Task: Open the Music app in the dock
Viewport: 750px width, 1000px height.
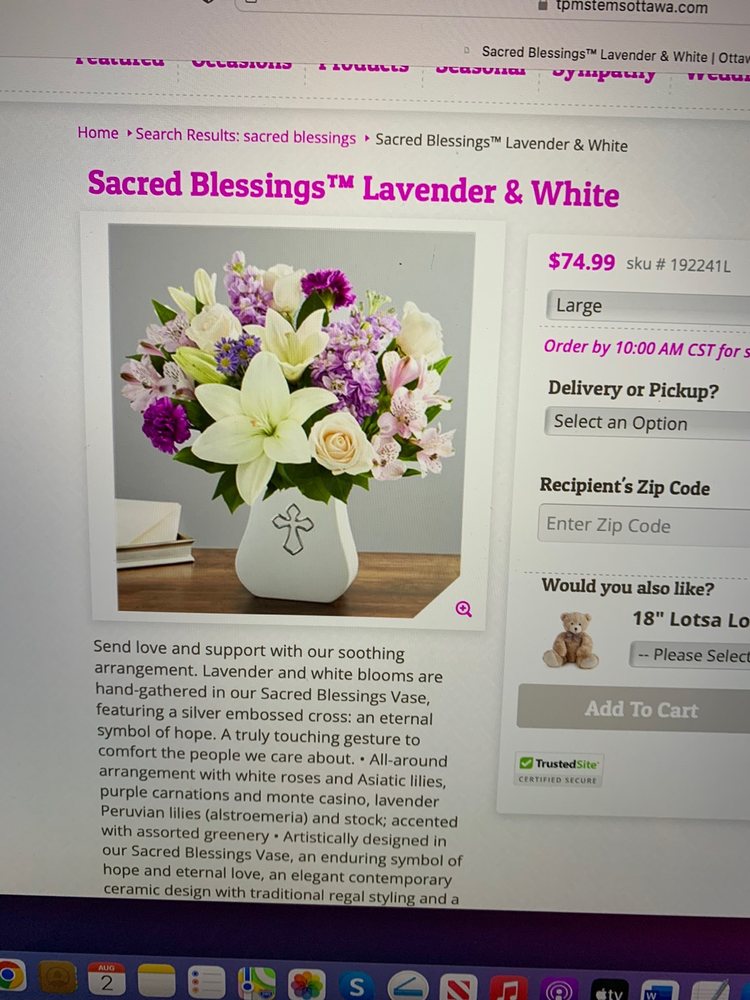Action: point(508,989)
